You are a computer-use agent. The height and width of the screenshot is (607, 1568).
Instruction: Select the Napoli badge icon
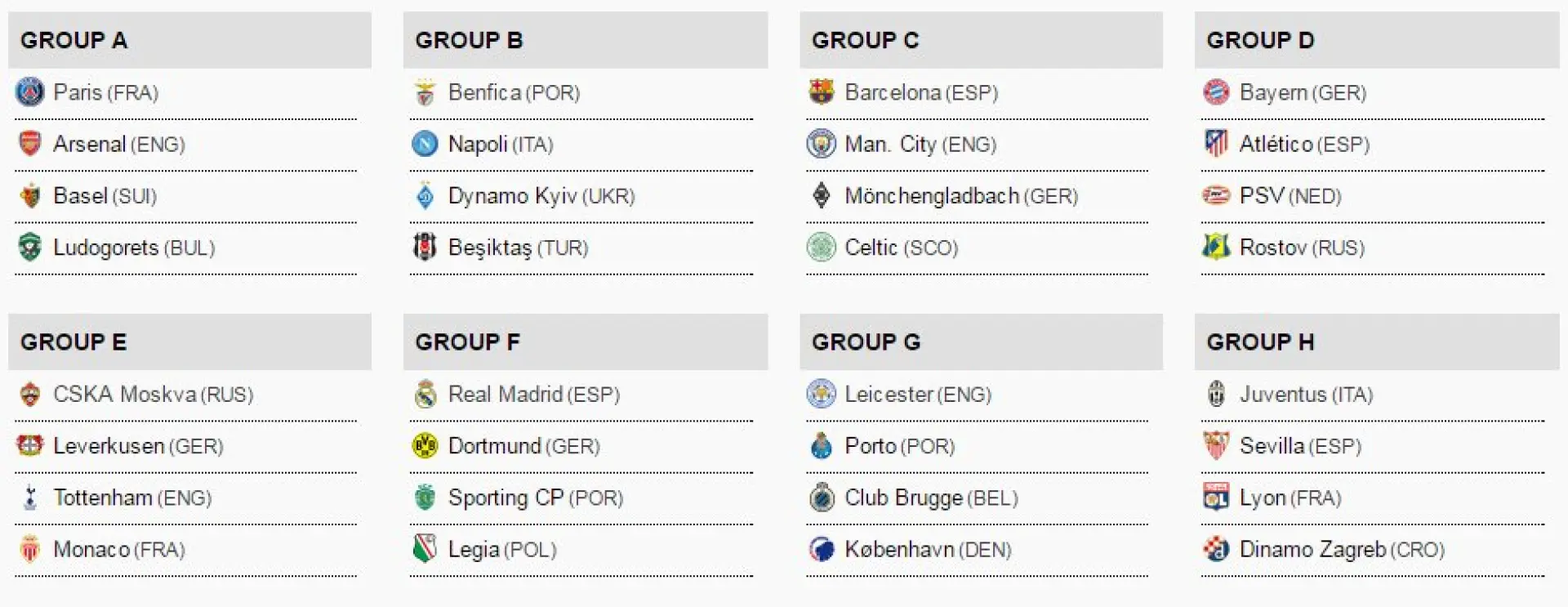pos(425,144)
